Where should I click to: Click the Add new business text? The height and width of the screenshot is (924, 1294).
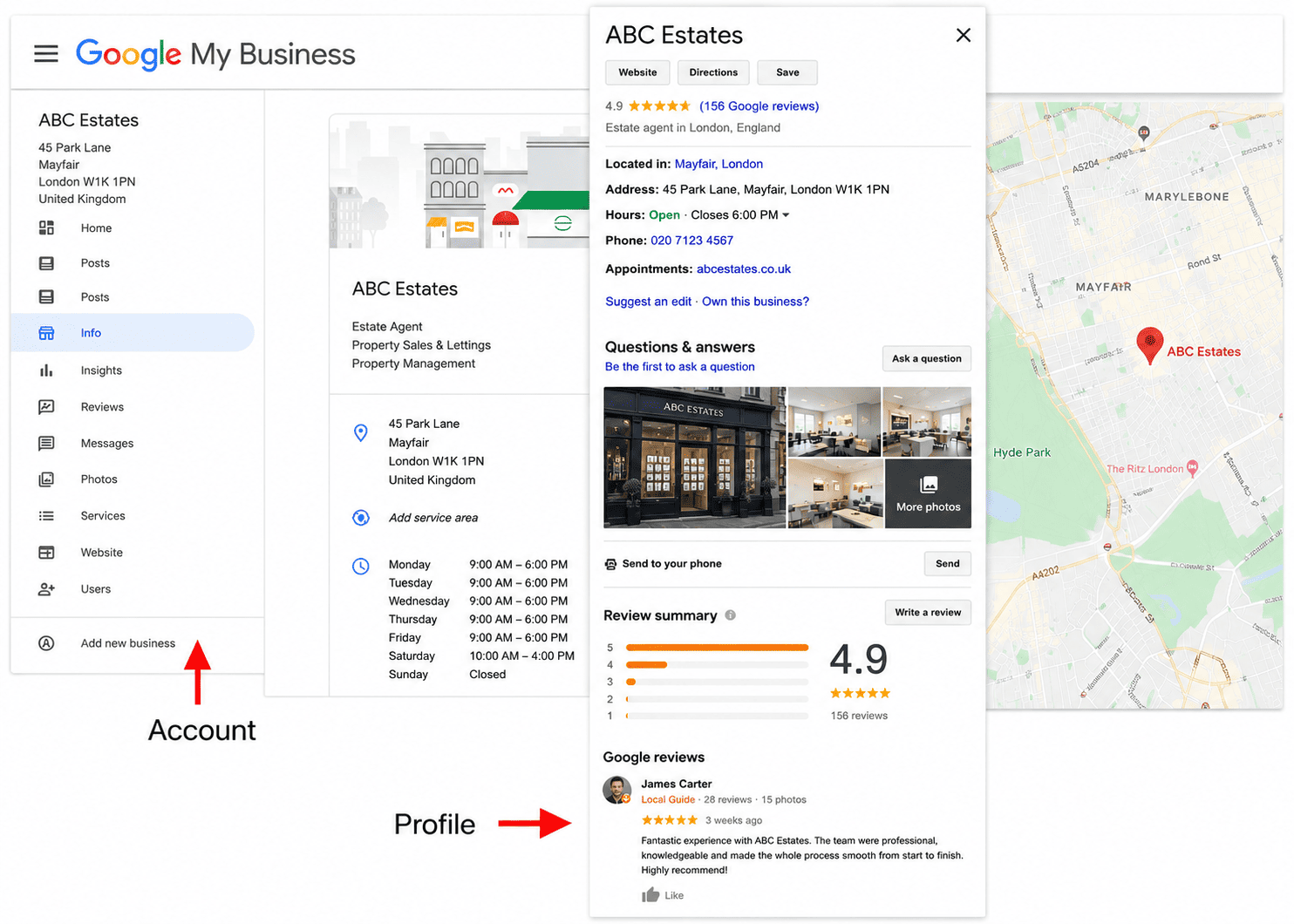(x=128, y=643)
